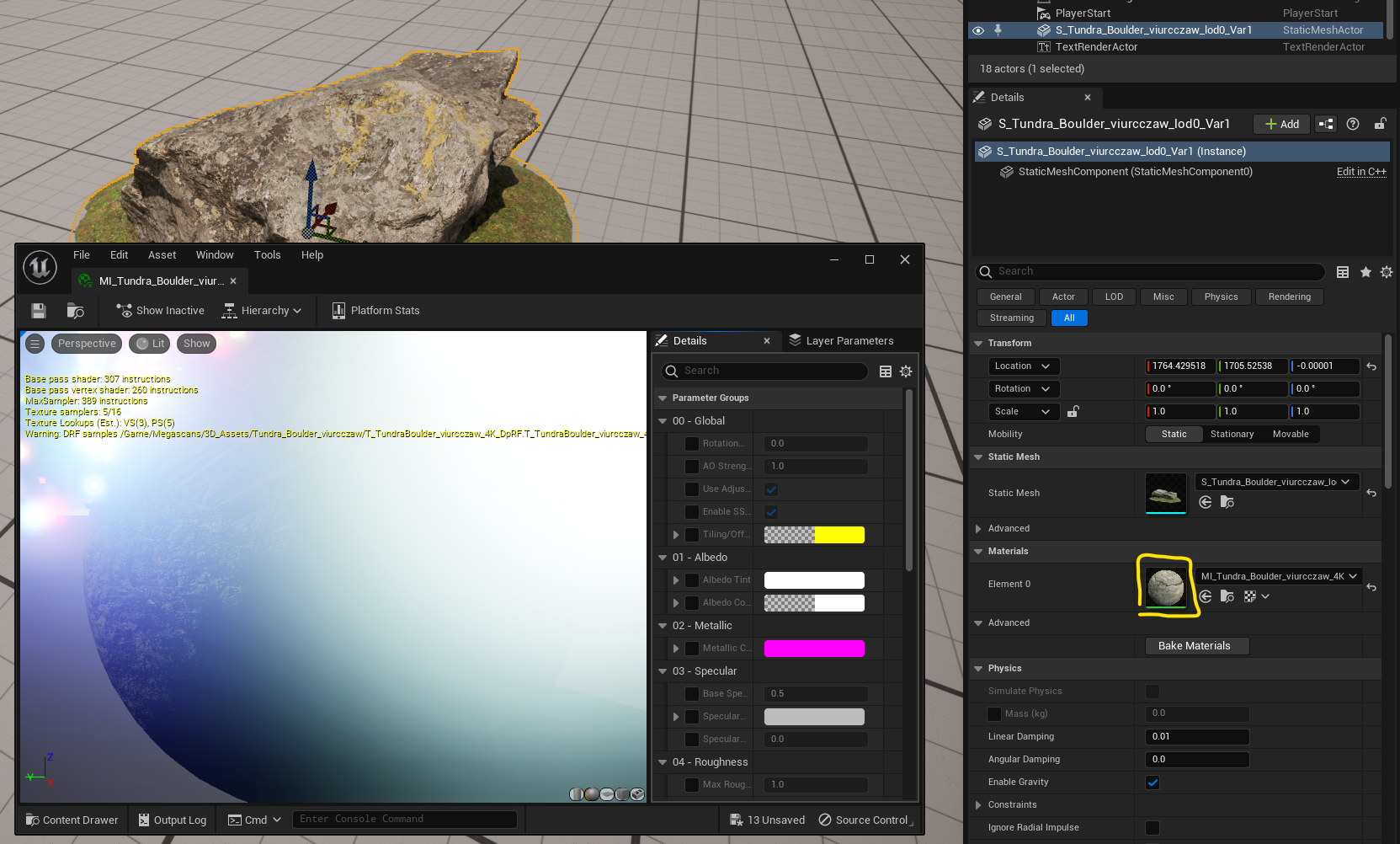Collapse the Materials section

(978, 552)
